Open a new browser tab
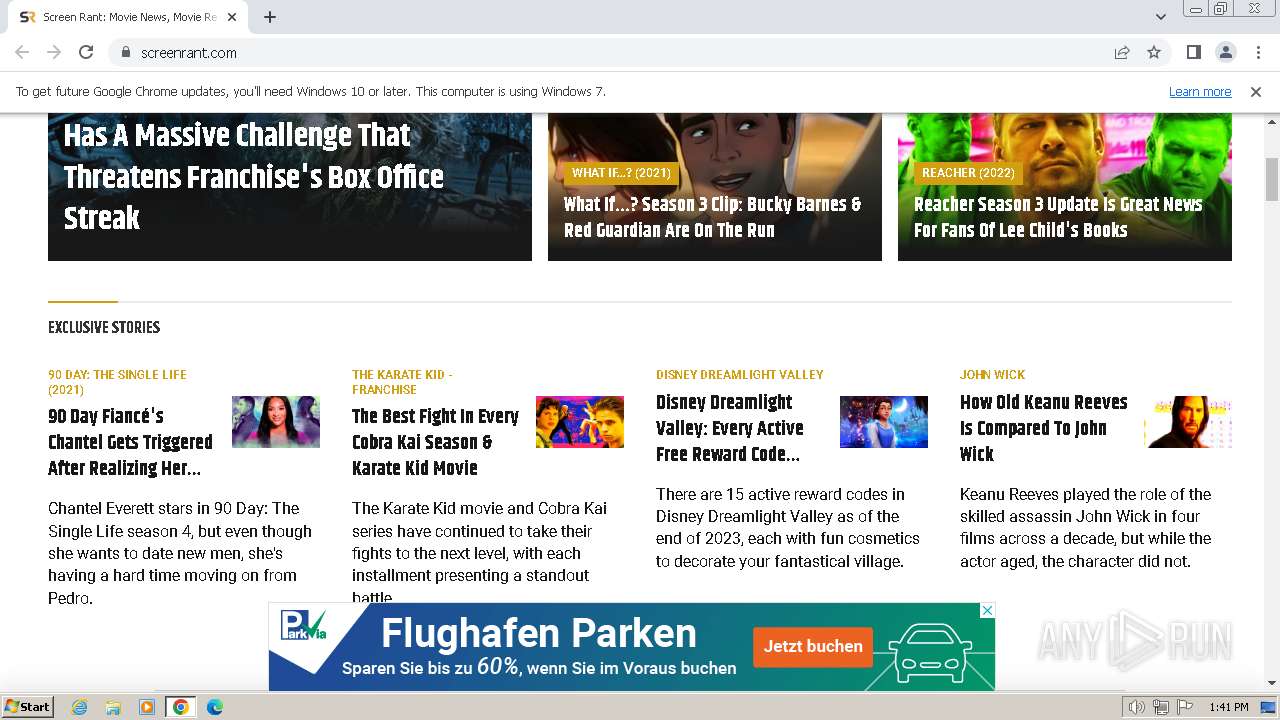 (270, 17)
